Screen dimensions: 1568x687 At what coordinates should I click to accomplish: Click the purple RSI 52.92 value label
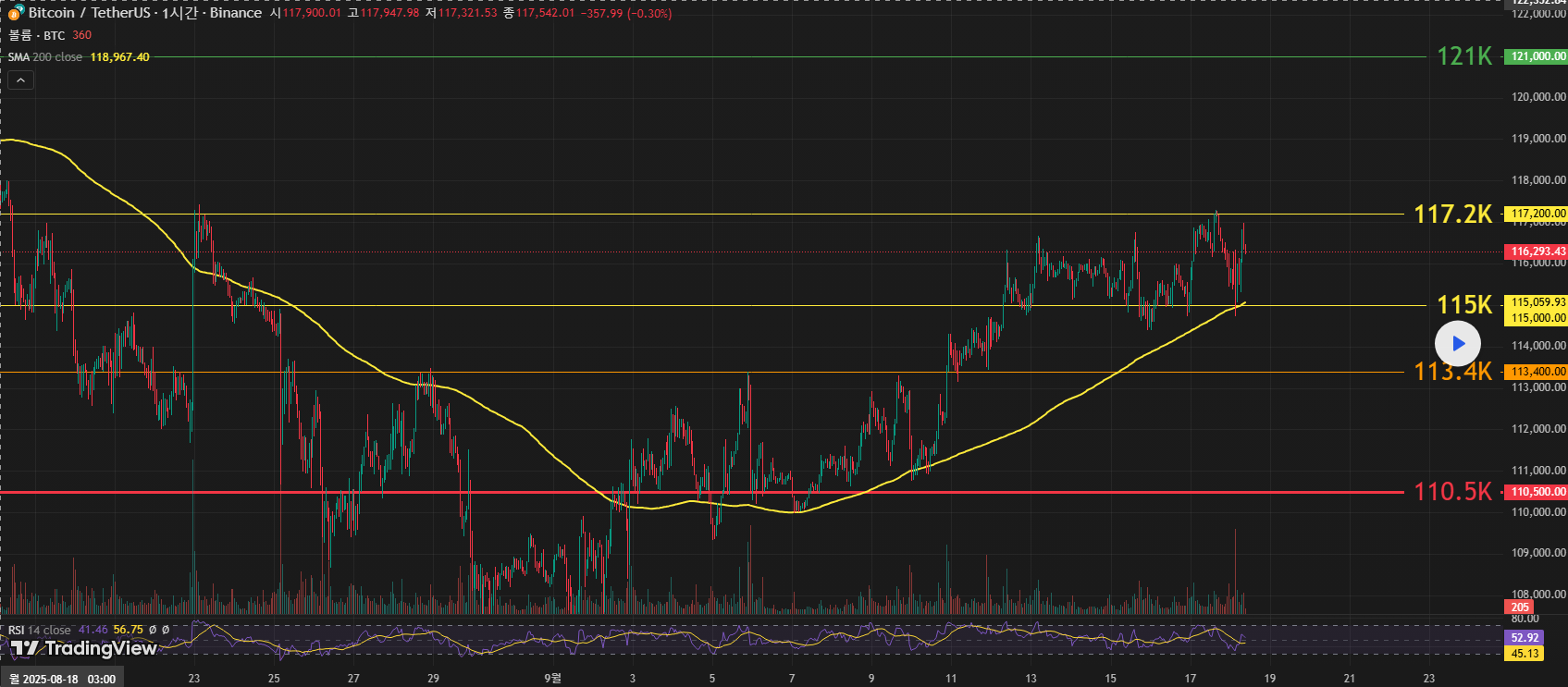(1525, 638)
